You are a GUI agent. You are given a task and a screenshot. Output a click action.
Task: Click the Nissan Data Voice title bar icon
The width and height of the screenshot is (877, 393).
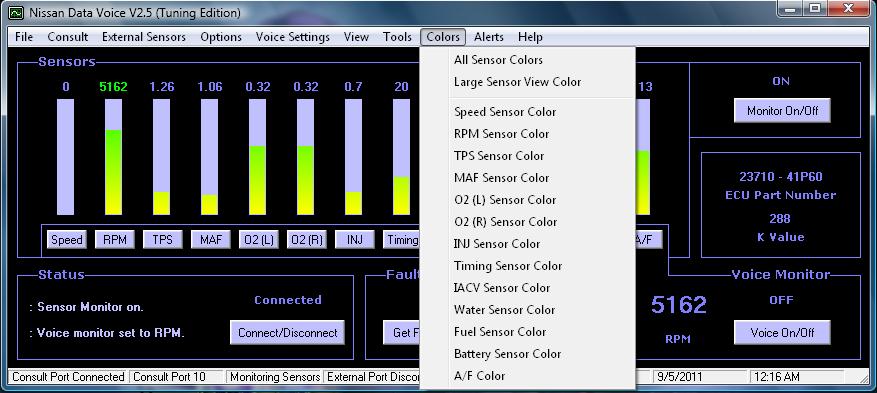pyautogui.click(x=16, y=12)
